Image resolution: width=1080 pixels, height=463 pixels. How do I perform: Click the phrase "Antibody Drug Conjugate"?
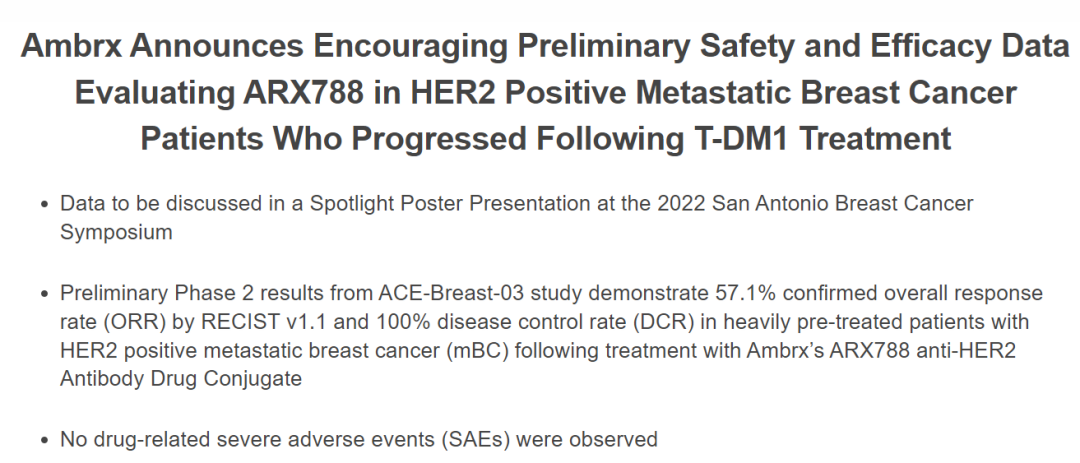181,380
